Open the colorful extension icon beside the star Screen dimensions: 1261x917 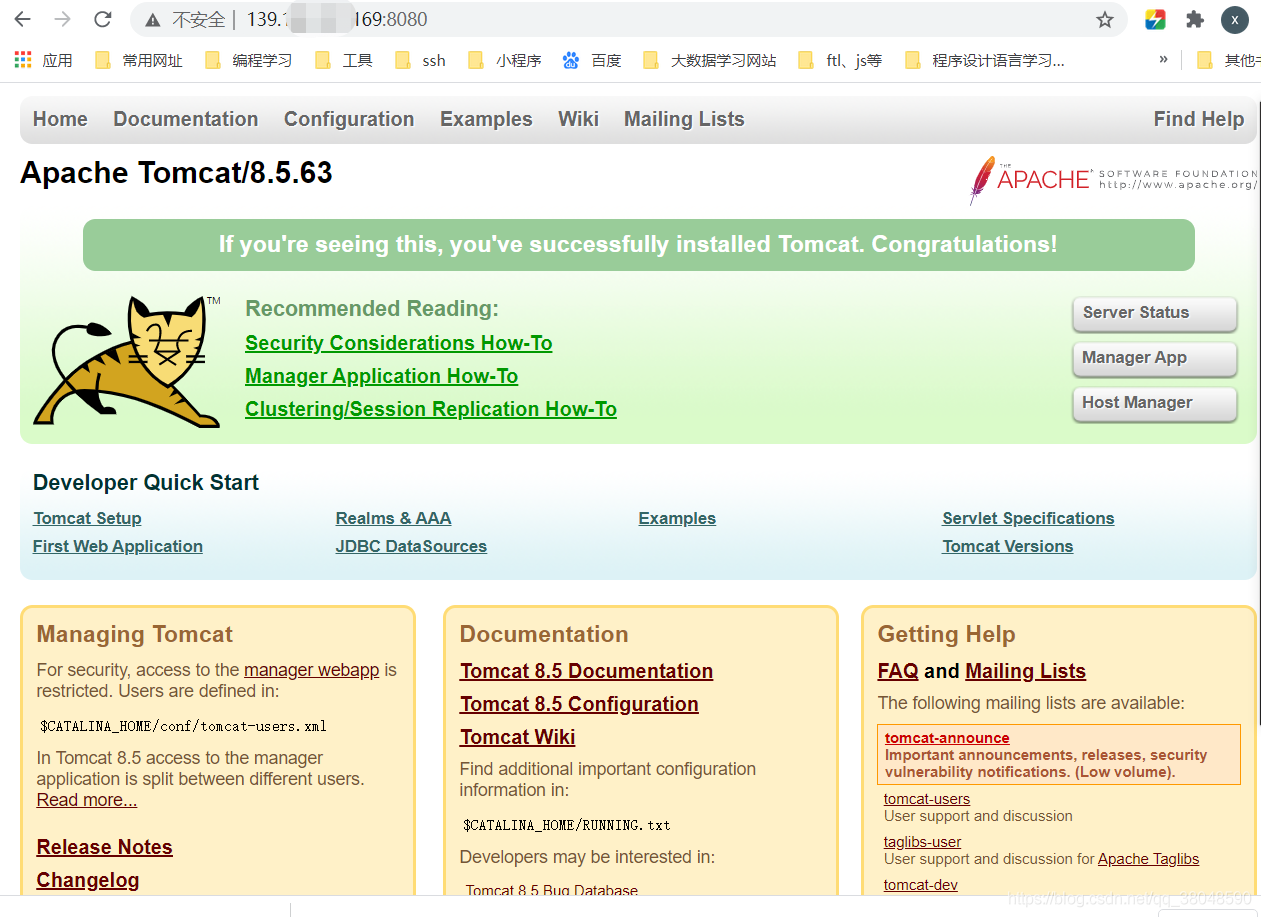(x=1155, y=19)
